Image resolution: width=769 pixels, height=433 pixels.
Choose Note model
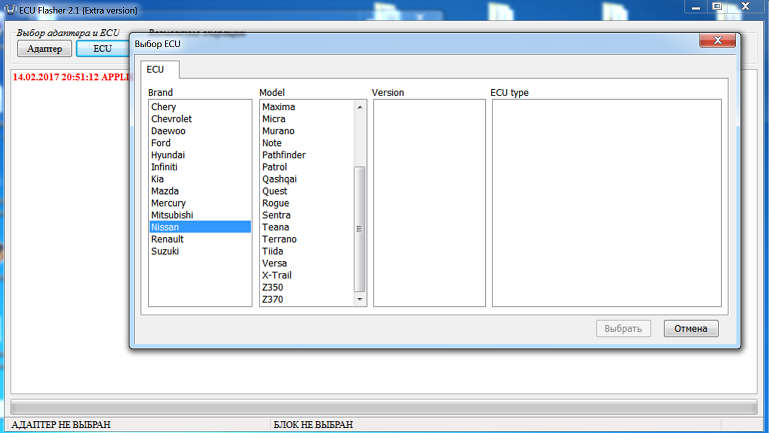pos(307,143)
